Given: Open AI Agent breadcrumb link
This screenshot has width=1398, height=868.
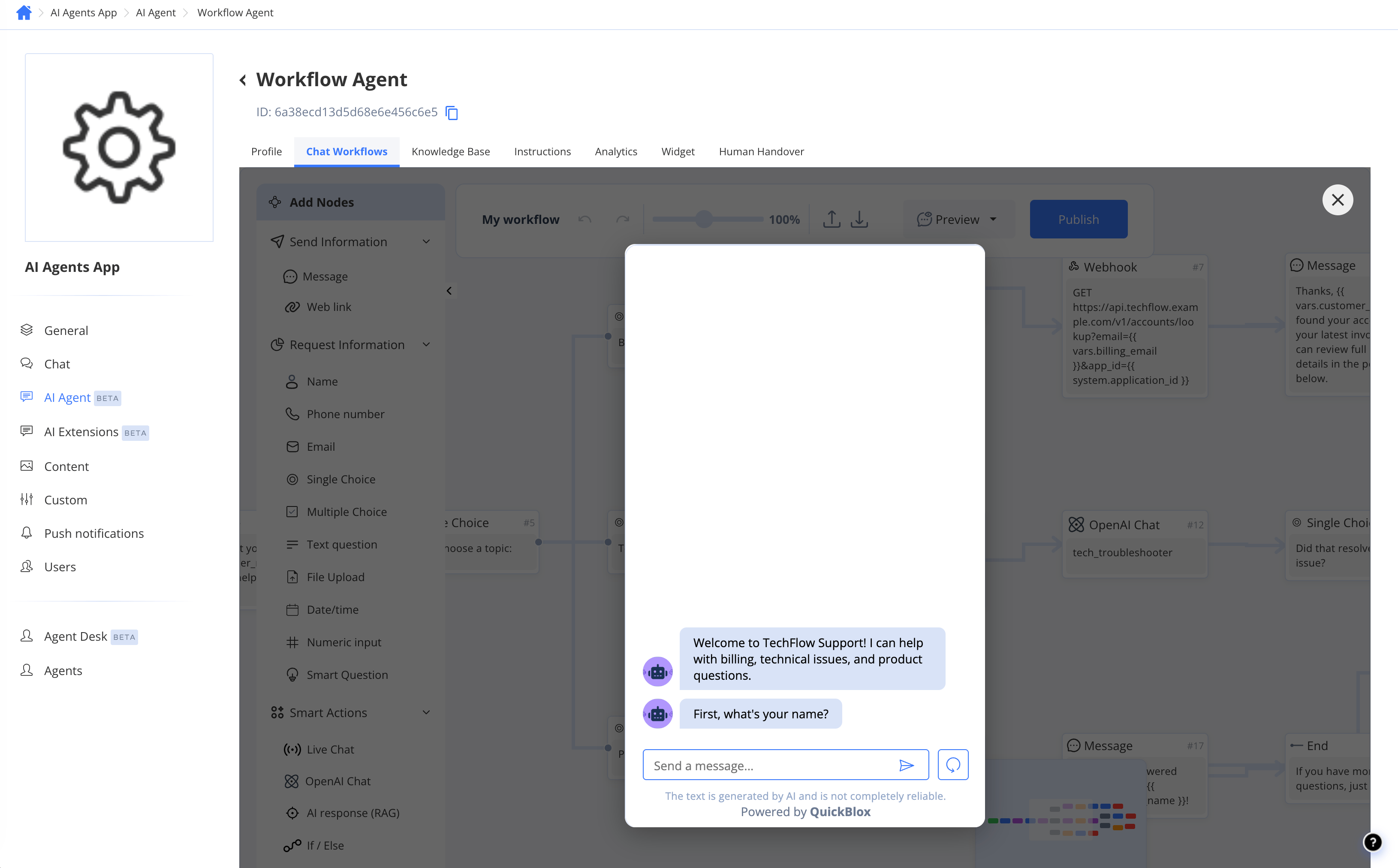Looking at the screenshot, I should click(x=156, y=12).
